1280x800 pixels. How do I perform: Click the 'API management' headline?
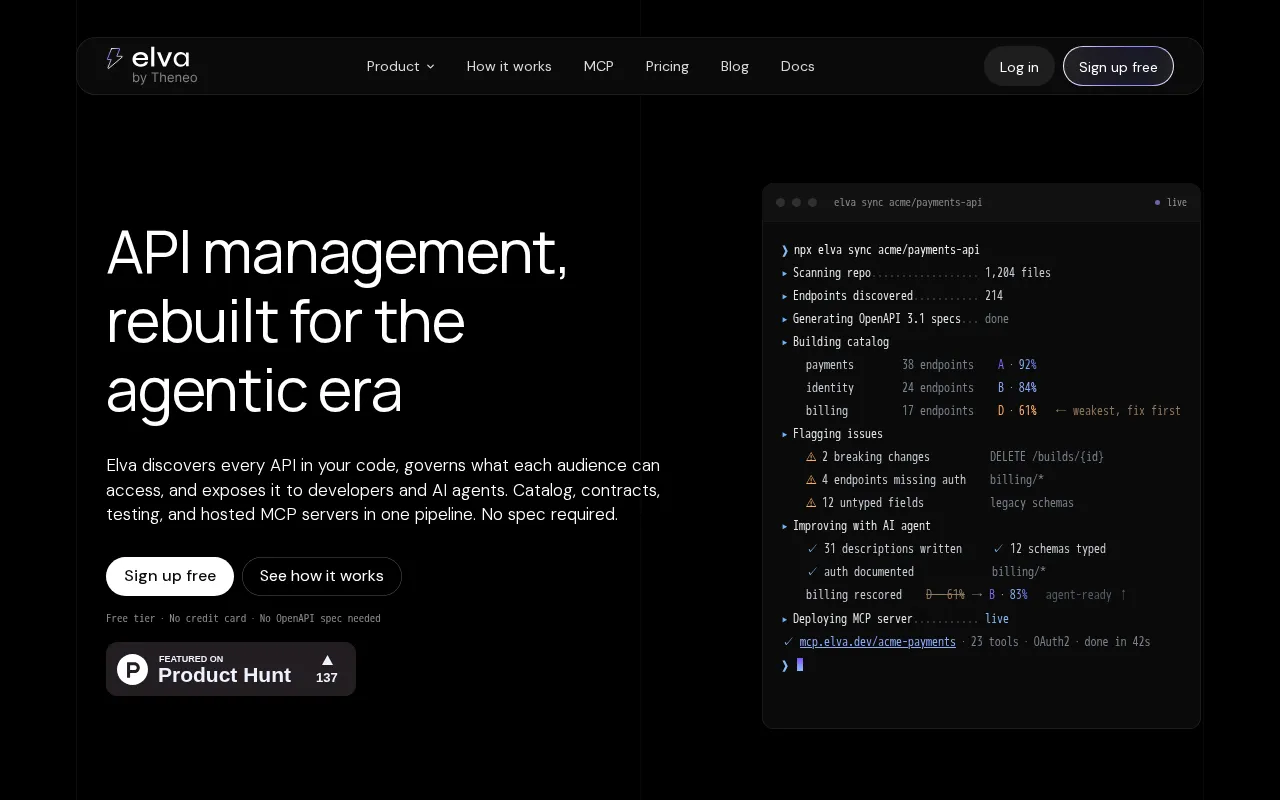pyautogui.click(x=337, y=252)
